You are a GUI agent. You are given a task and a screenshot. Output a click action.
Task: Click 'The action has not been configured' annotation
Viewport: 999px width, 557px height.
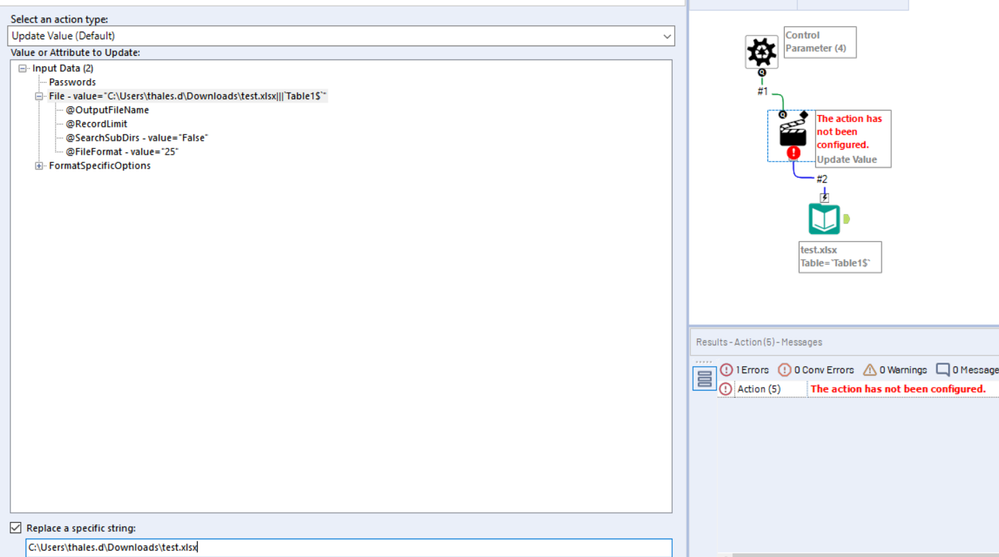click(853, 139)
